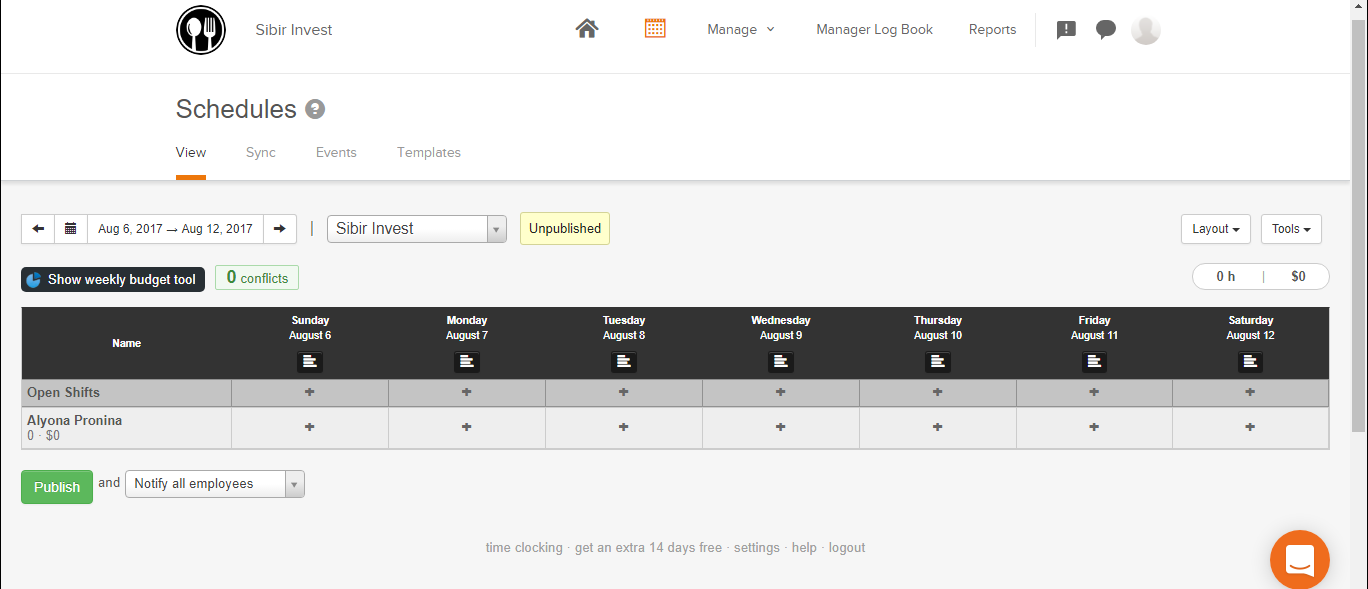Viewport: 1368px width, 589px height.
Task: Open the day view icon for Wednesday August 9
Action: [x=781, y=362]
